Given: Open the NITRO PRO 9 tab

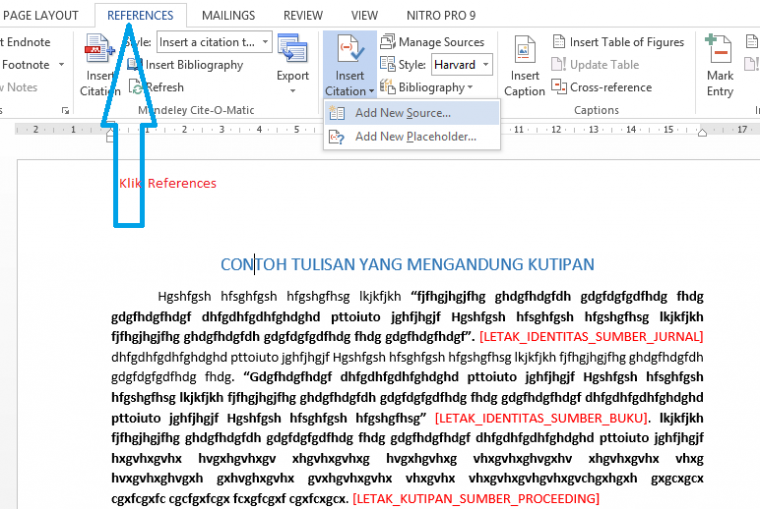Looking at the screenshot, I should [441, 16].
